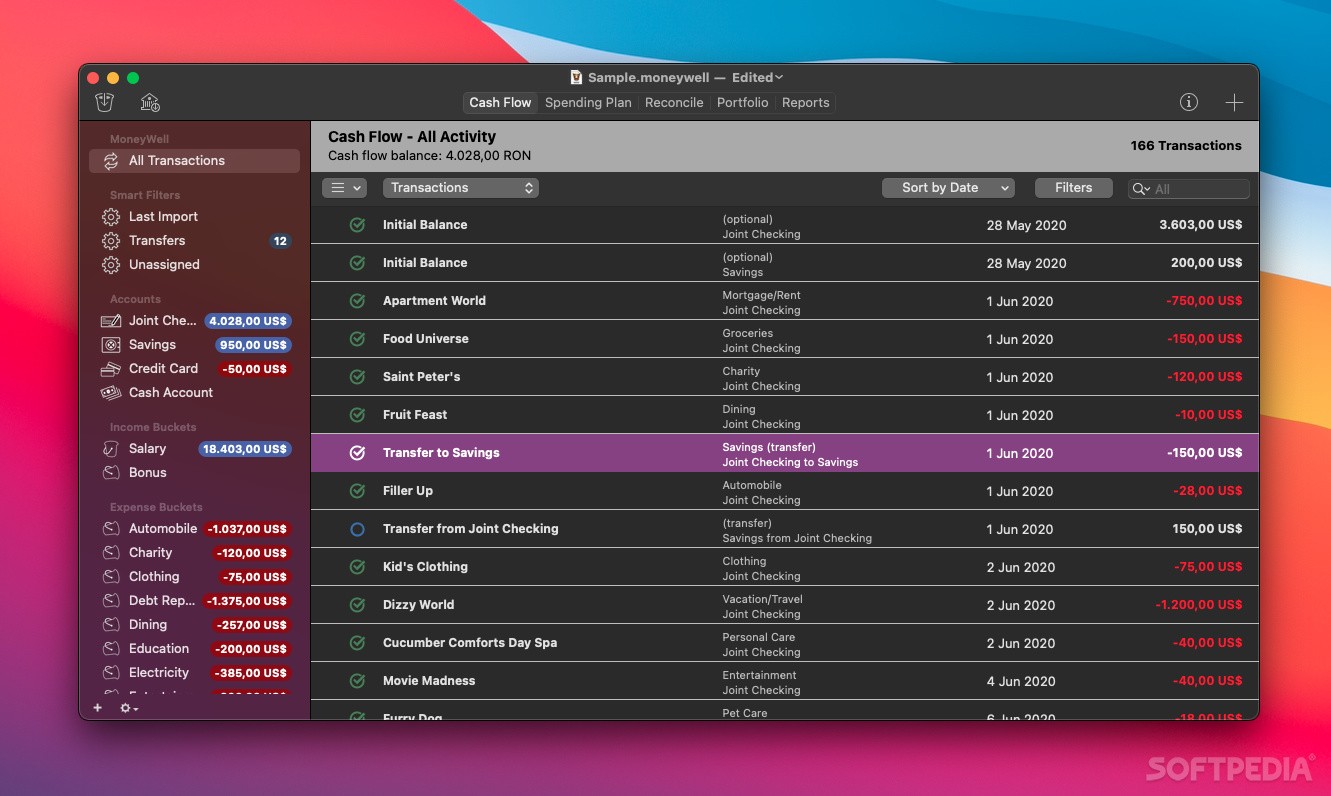Switch to the Spending Plan tab
Image resolution: width=1331 pixels, height=796 pixels.
588,102
